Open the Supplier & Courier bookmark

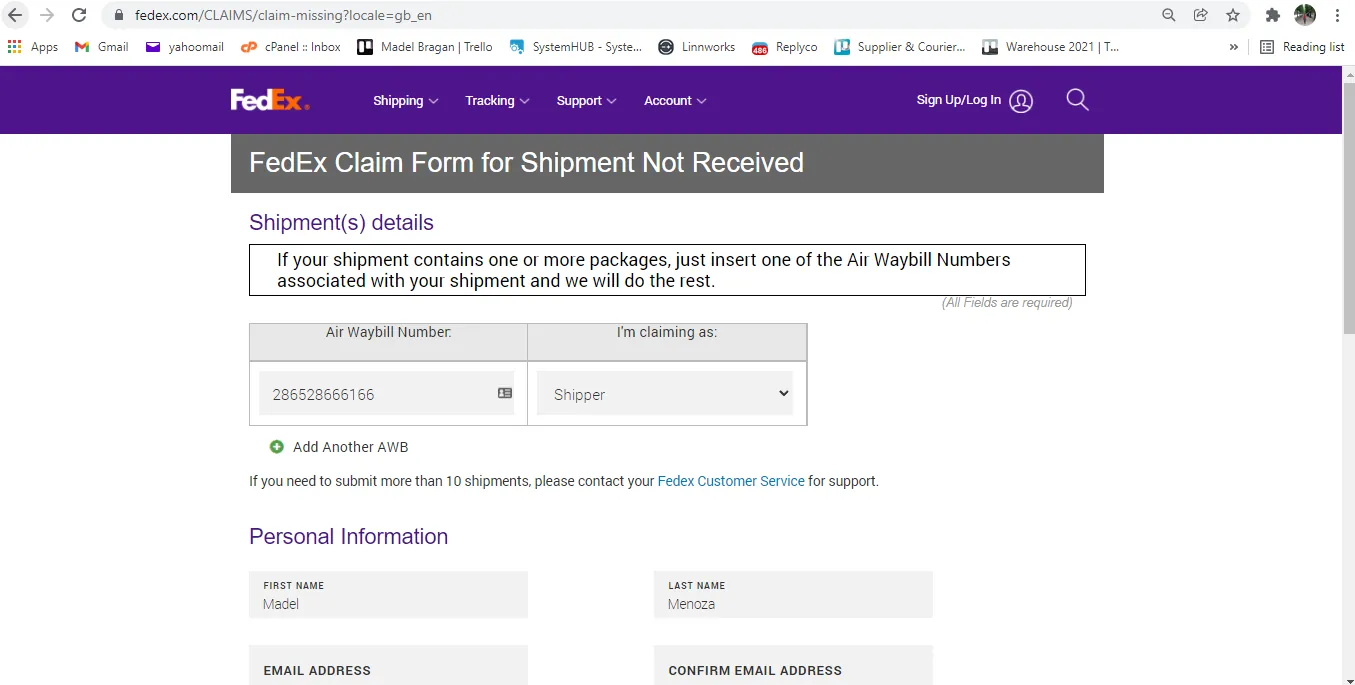[900, 47]
